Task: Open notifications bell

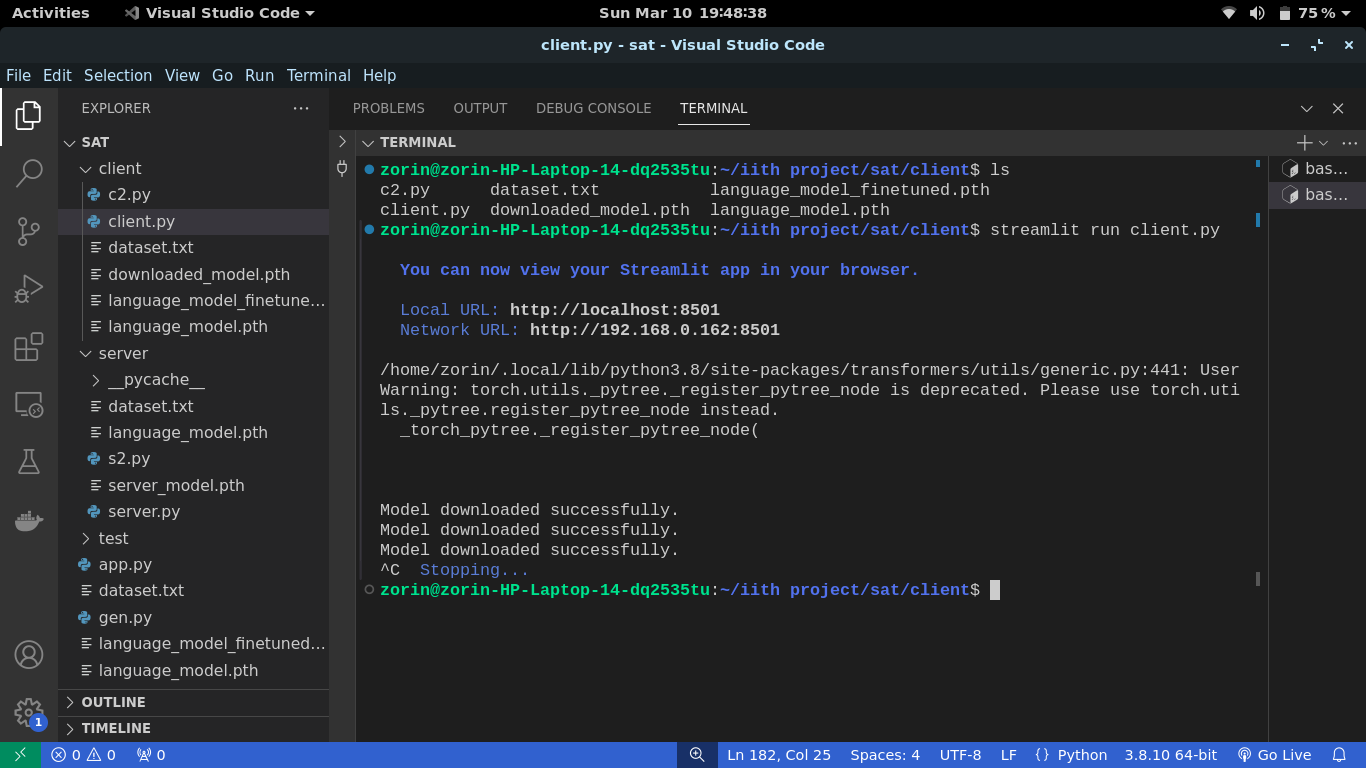Action: click(x=1339, y=755)
